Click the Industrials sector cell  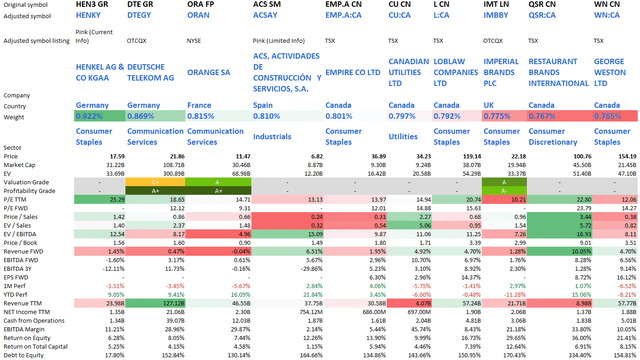(x=272, y=137)
